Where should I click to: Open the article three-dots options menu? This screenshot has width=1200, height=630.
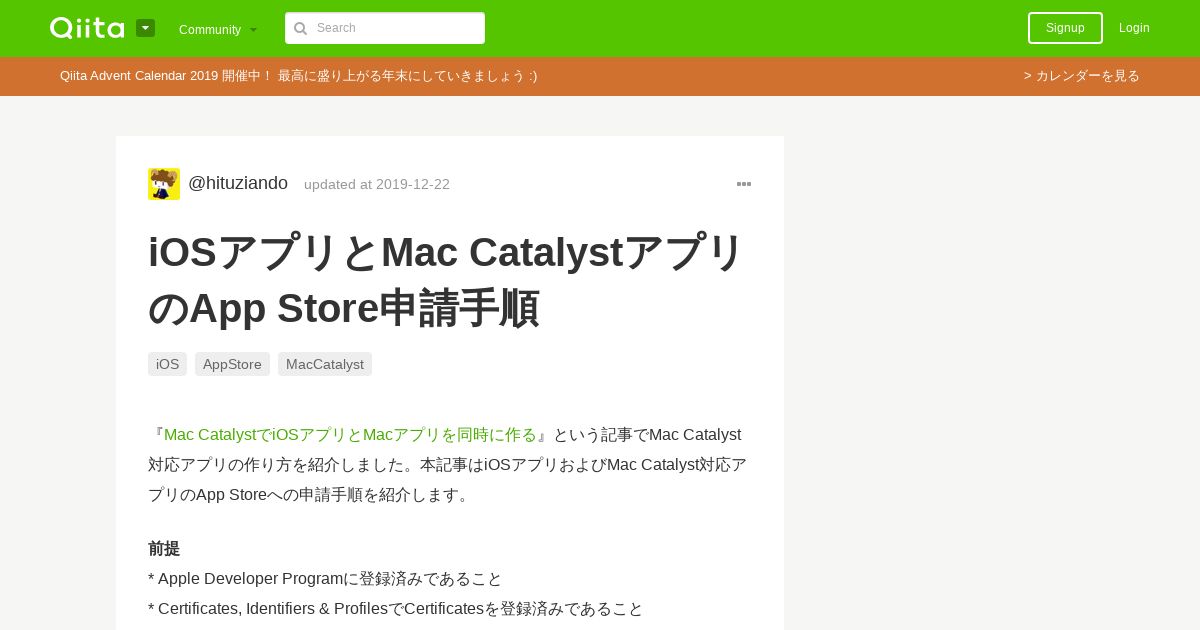[x=744, y=184]
